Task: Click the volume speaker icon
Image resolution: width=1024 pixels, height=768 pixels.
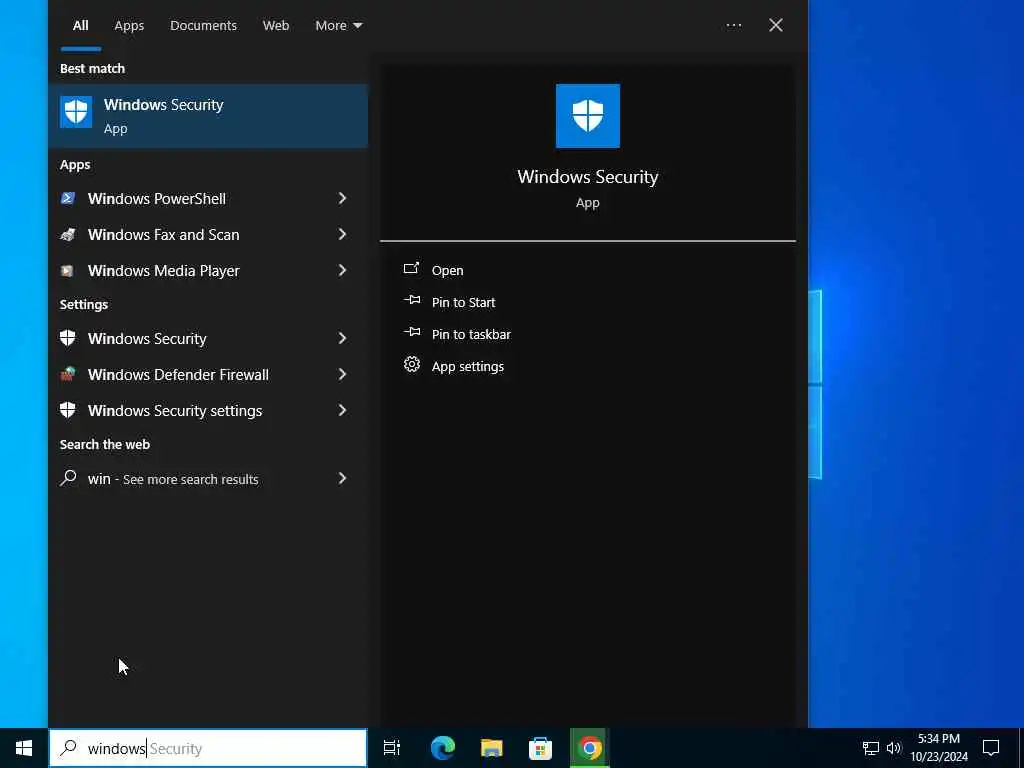Action: [894, 748]
